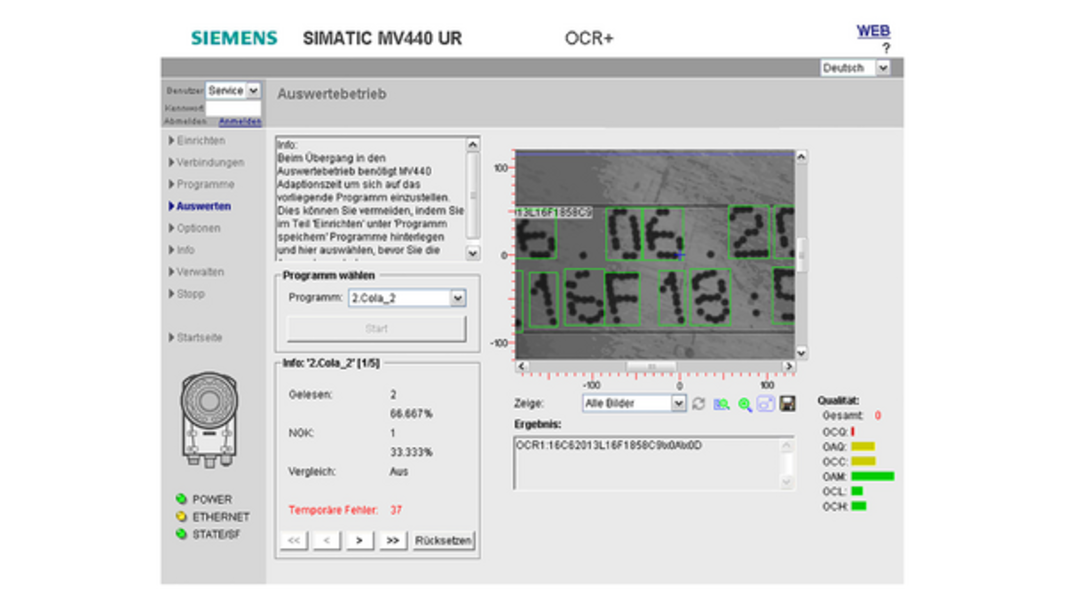Click the NOK value 33.333%

click(x=411, y=452)
